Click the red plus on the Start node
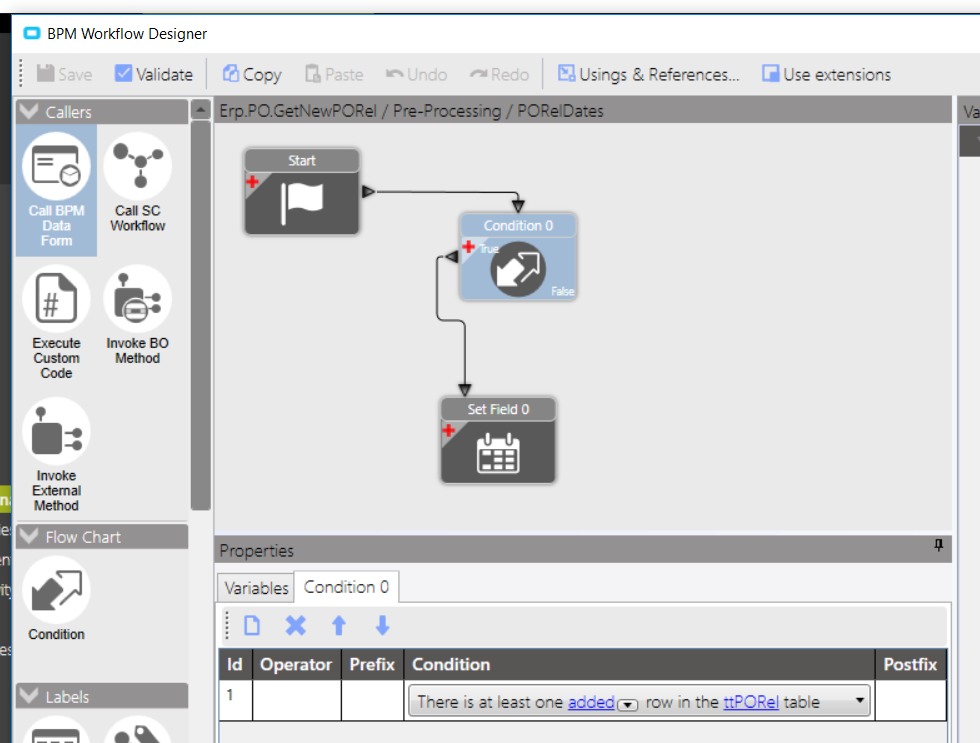The image size is (980, 743). pyautogui.click(x=252, y=182)
